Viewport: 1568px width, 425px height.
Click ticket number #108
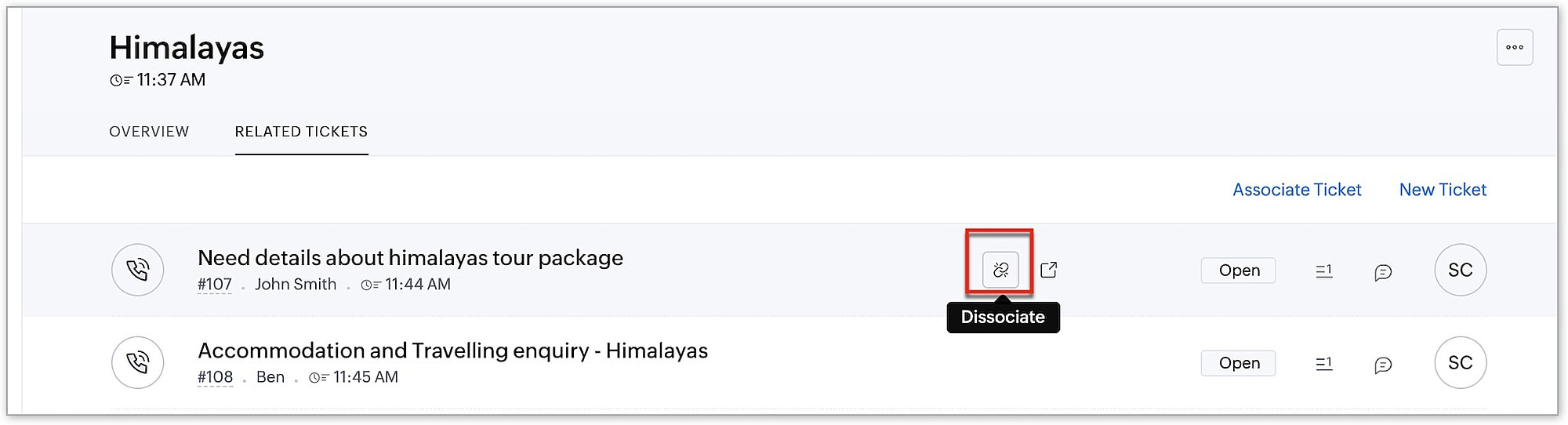(x=215, y=377)
